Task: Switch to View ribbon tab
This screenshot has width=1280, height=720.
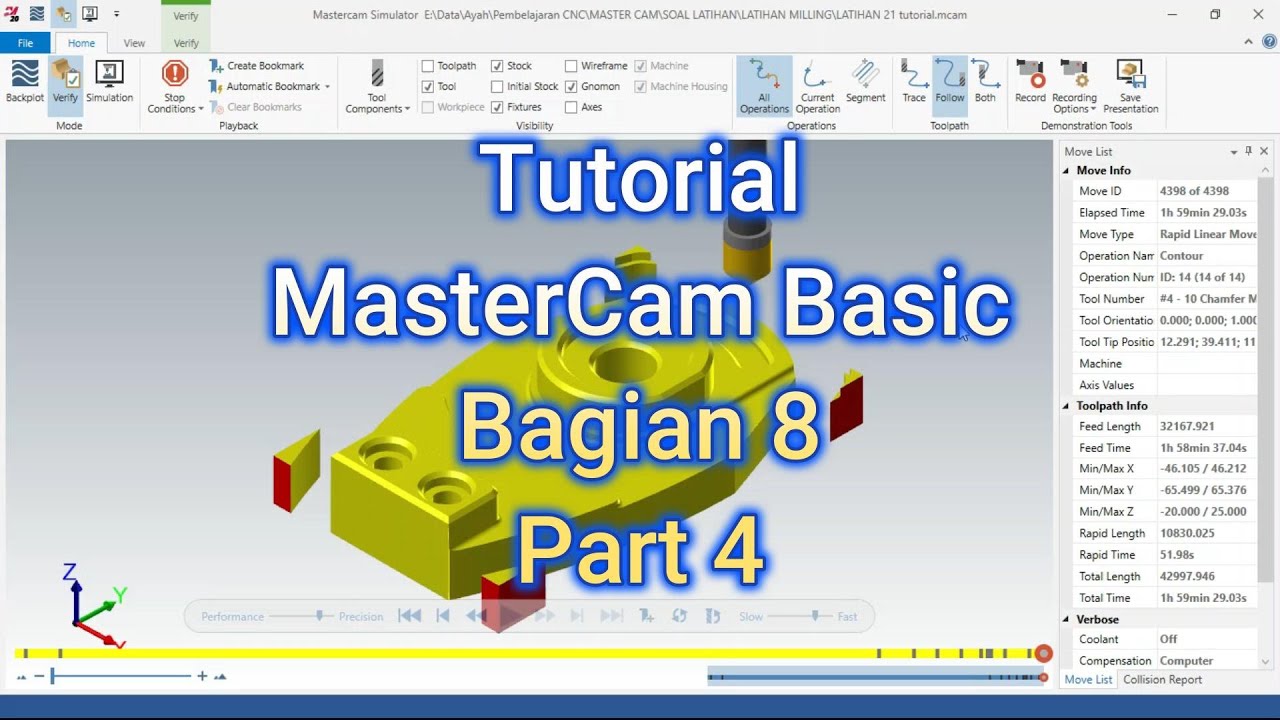Action: (x=134, y=43)
